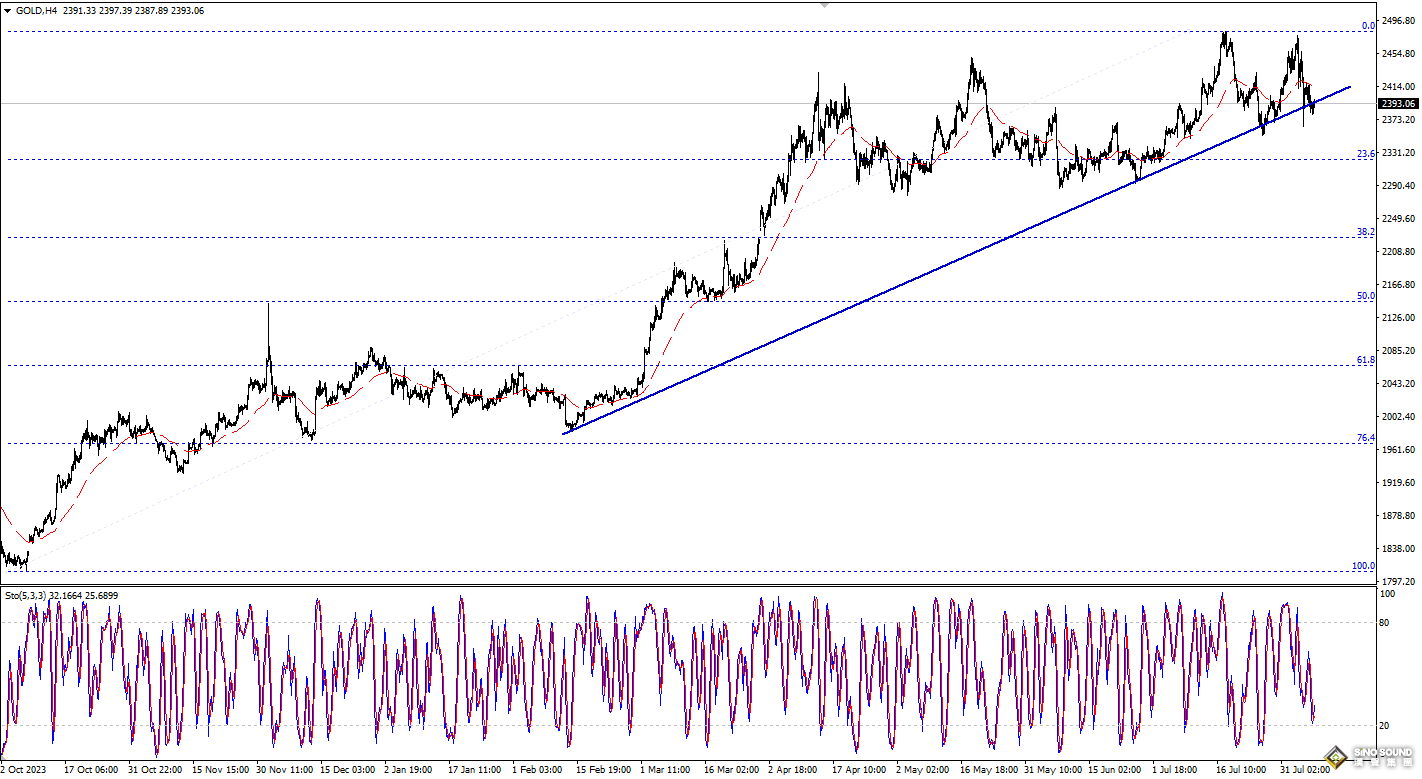Click the GOLD,H4 symbol title text
The height and width of the screenshot is (779, 1422).
point(36,10)
